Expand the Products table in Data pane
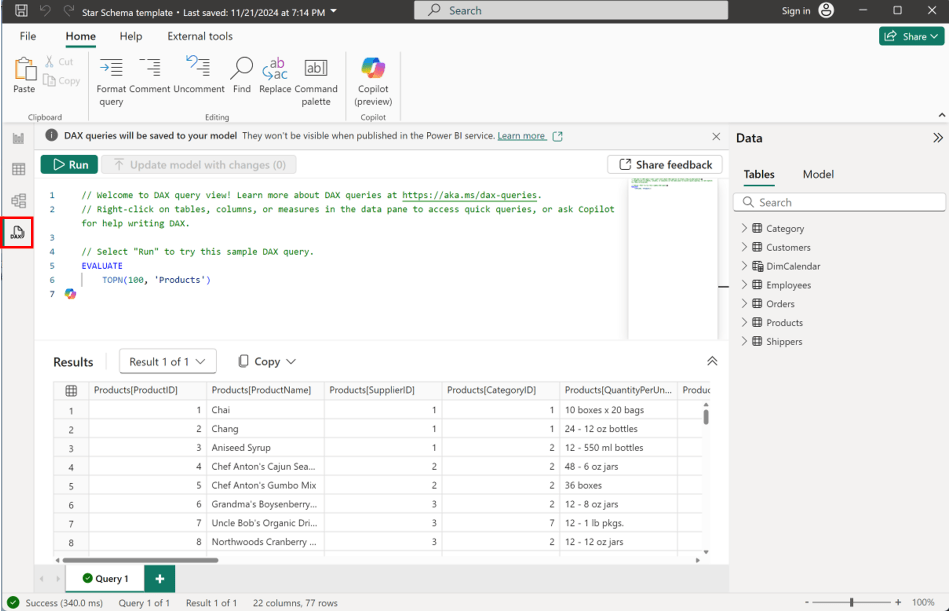Viewport: 951px width, 615px height. click(x=745, y=323)
